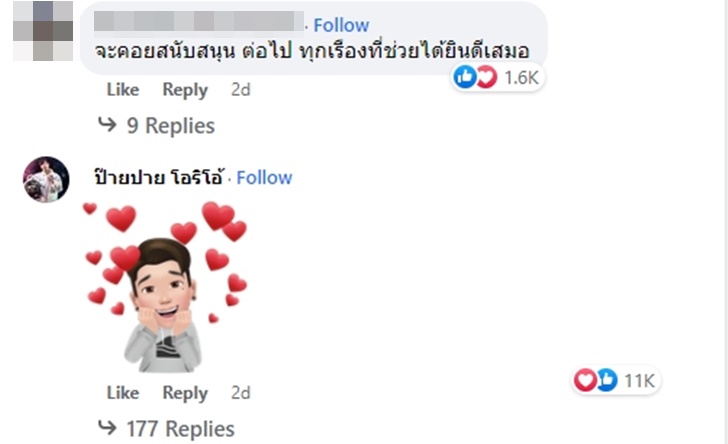Show who reacted via the 11K count

[x=639, y=380]
